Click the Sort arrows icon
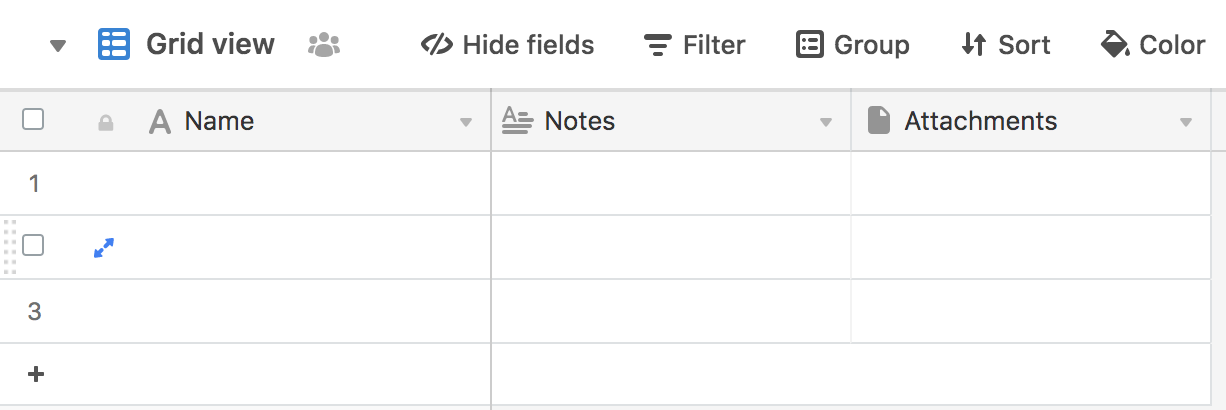Screen dimensions: 1226x410 pyautogui.click(x=973, y=45)
